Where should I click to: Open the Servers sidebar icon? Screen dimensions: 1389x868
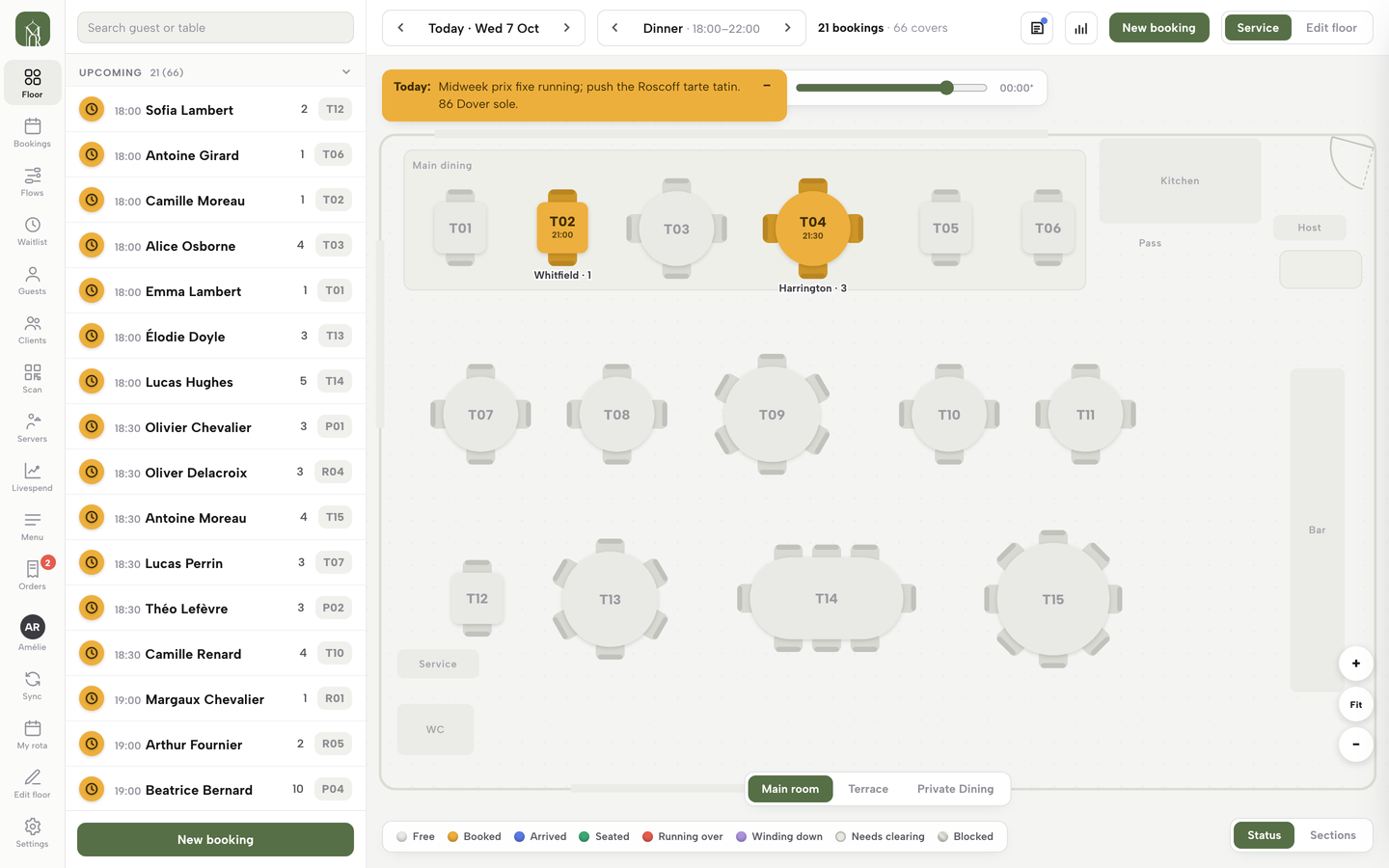click(32, 427)
